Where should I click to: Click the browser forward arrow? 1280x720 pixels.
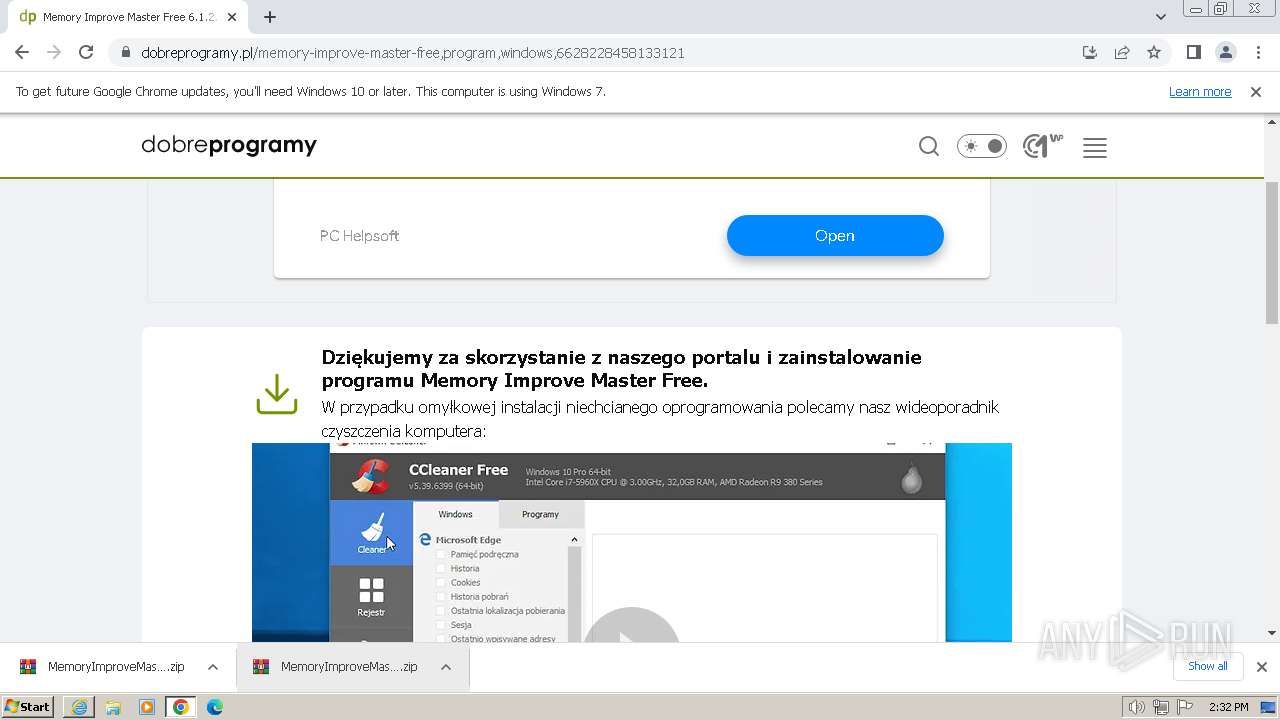54,53
